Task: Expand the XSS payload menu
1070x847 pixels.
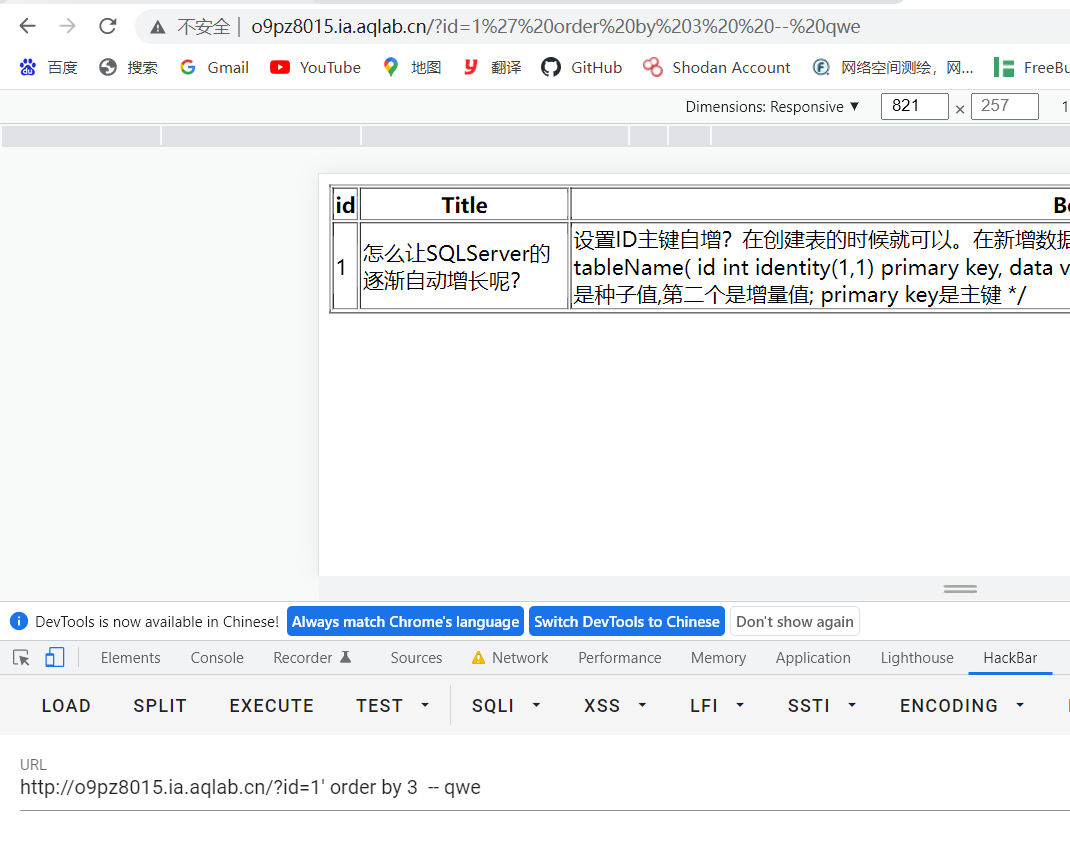Action: [613, 705]
